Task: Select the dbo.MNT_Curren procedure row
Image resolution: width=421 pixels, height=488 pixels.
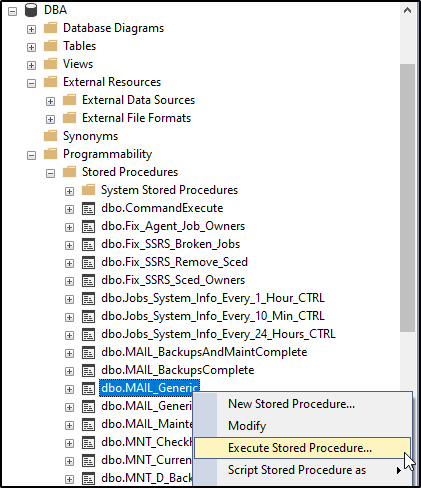Action: tap(146, 460)
